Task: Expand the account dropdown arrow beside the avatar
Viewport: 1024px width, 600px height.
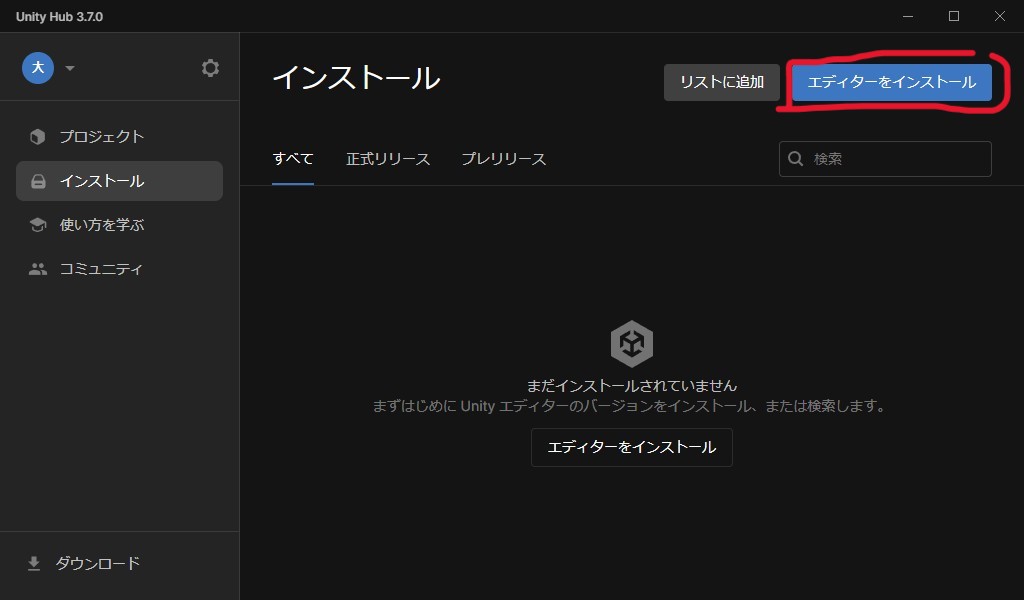Action: 70,69
